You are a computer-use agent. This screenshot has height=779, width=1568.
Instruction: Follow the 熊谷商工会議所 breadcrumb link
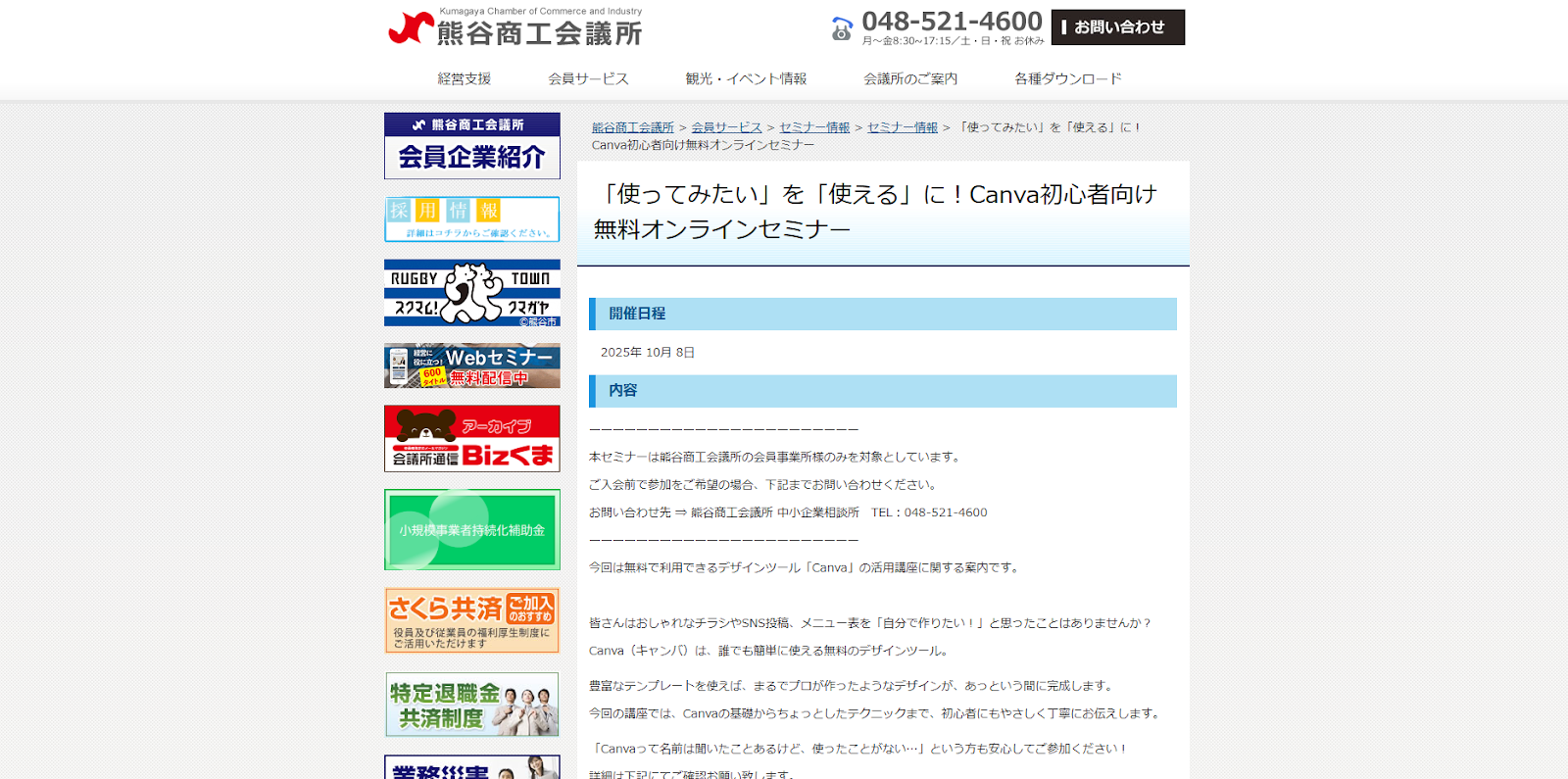click(633, 127)
